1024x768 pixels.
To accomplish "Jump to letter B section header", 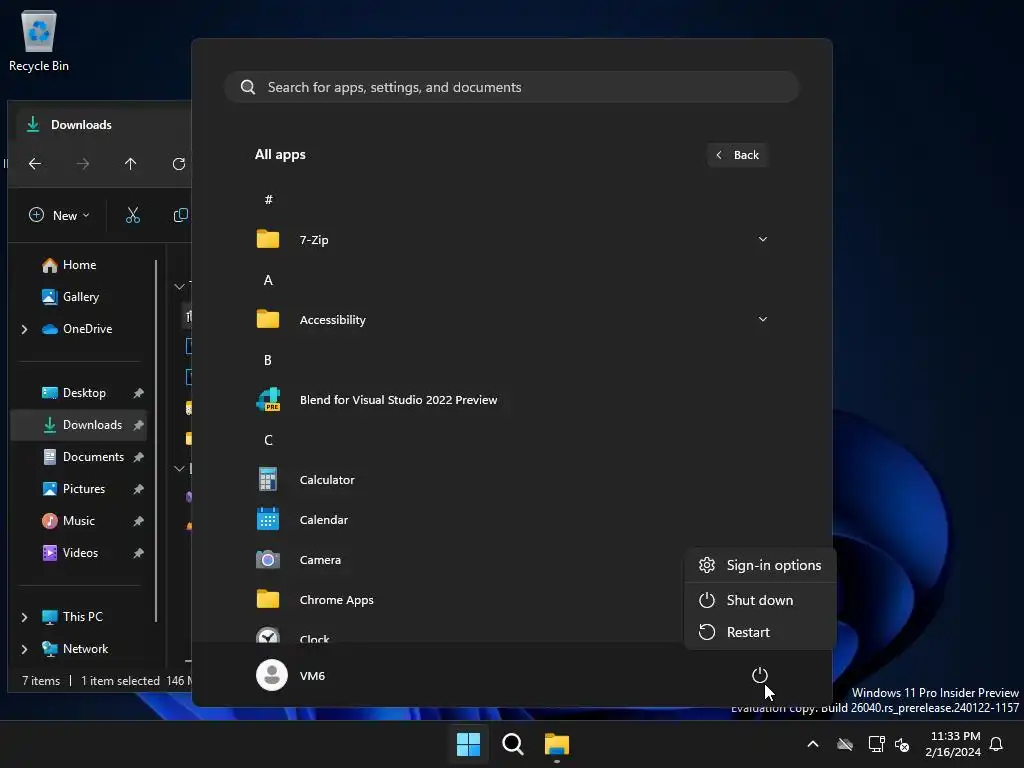I will pos(268,360).
